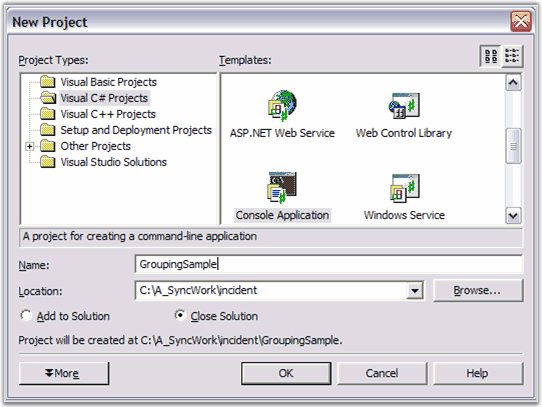Expand the Other Projects tree node

tap(30, 146)
